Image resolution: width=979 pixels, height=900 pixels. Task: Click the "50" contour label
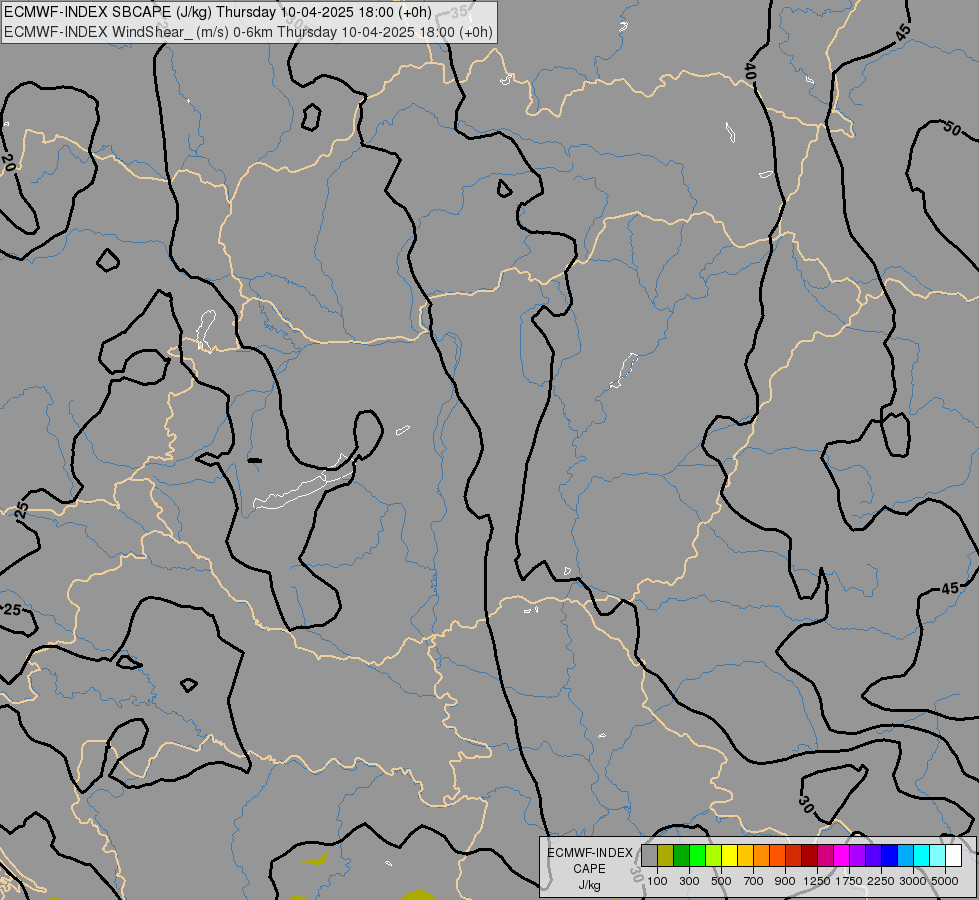(x=952, y=129)
